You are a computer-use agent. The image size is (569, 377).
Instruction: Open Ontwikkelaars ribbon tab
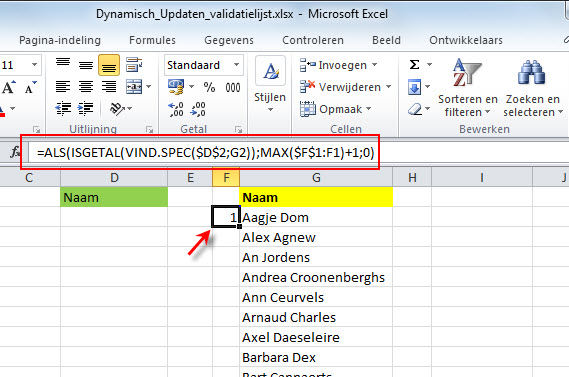point(466,40)
